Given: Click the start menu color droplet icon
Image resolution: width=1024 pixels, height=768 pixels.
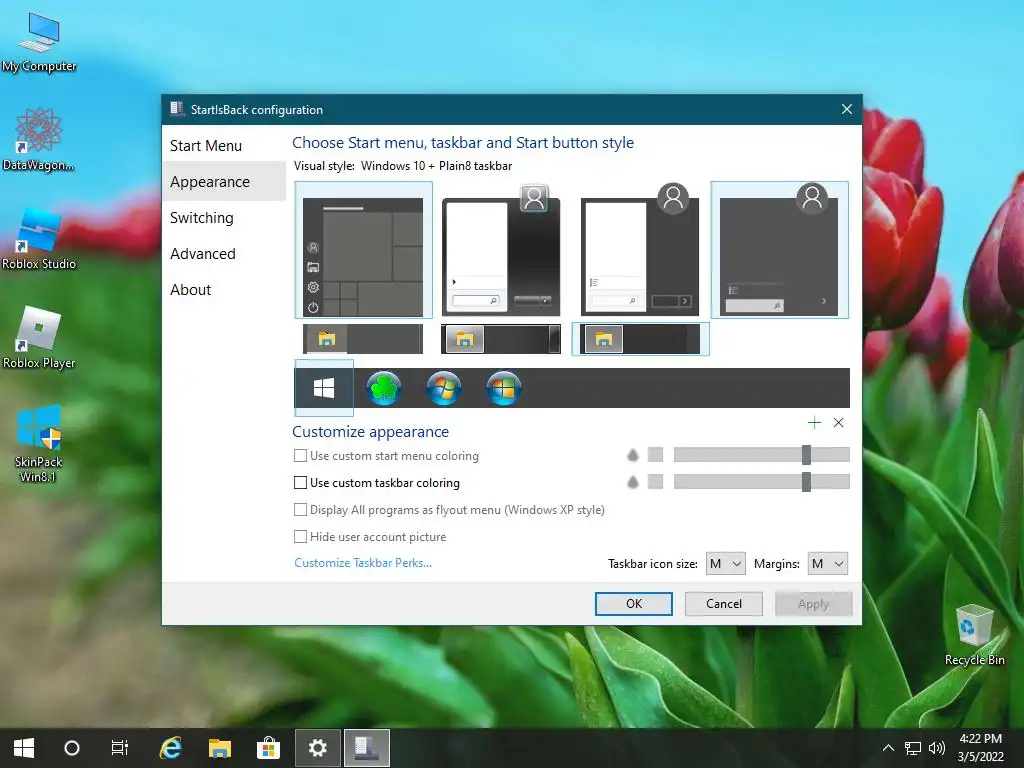Looking at the screenshot, I should [632, 455].
